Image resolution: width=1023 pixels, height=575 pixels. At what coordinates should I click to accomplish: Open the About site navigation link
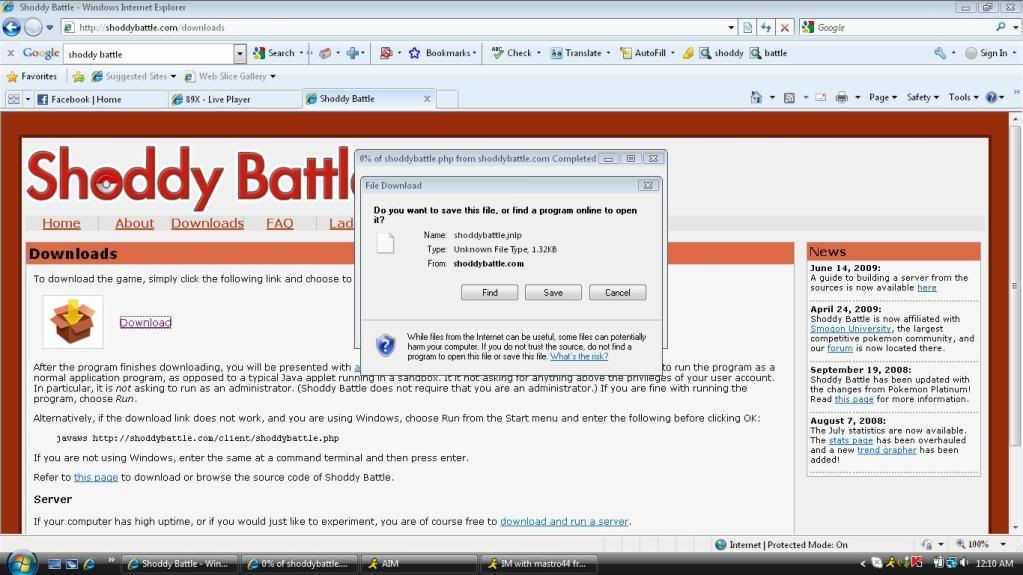(x=134, y=223)
